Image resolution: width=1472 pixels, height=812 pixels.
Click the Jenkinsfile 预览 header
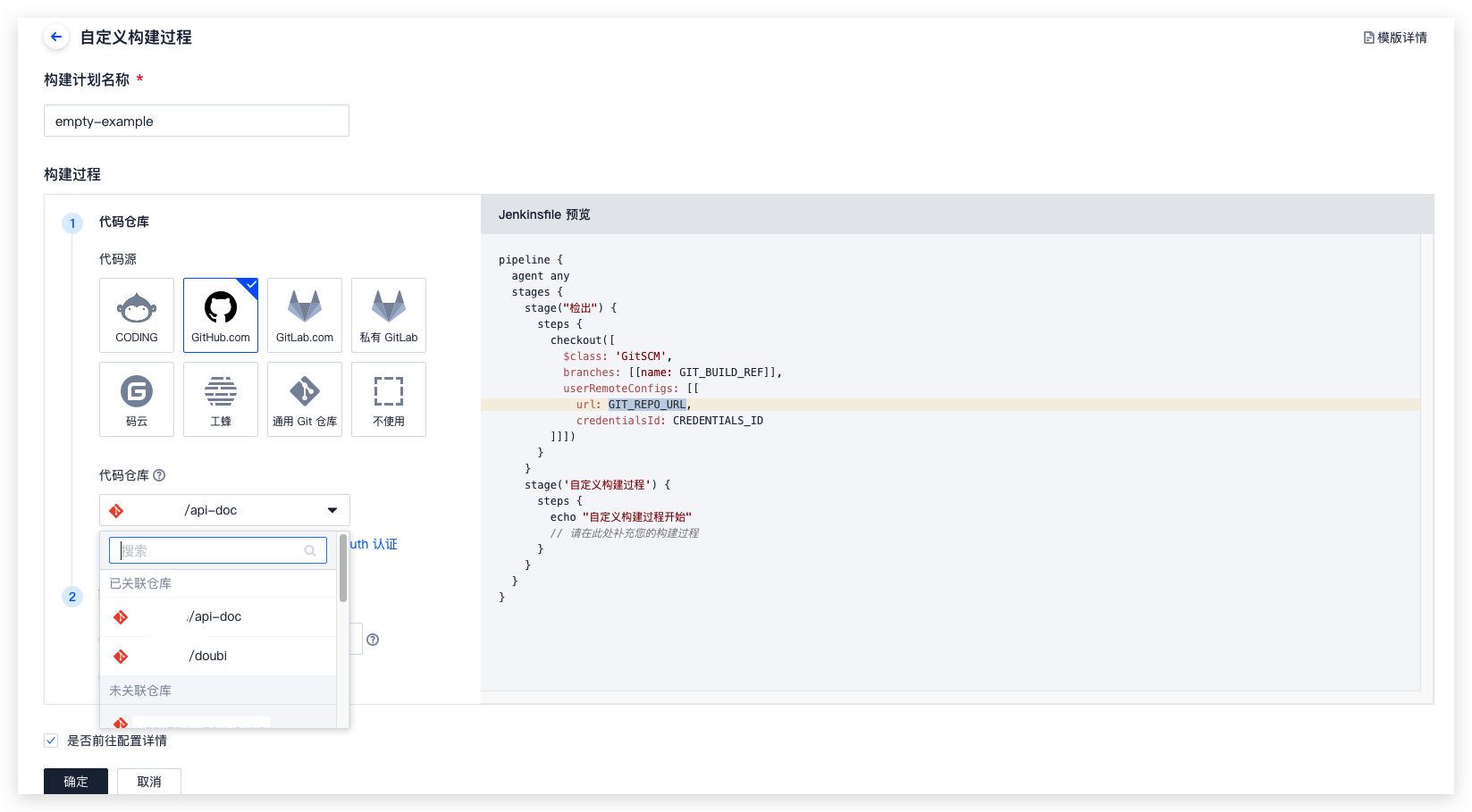[x=544, y=214]
